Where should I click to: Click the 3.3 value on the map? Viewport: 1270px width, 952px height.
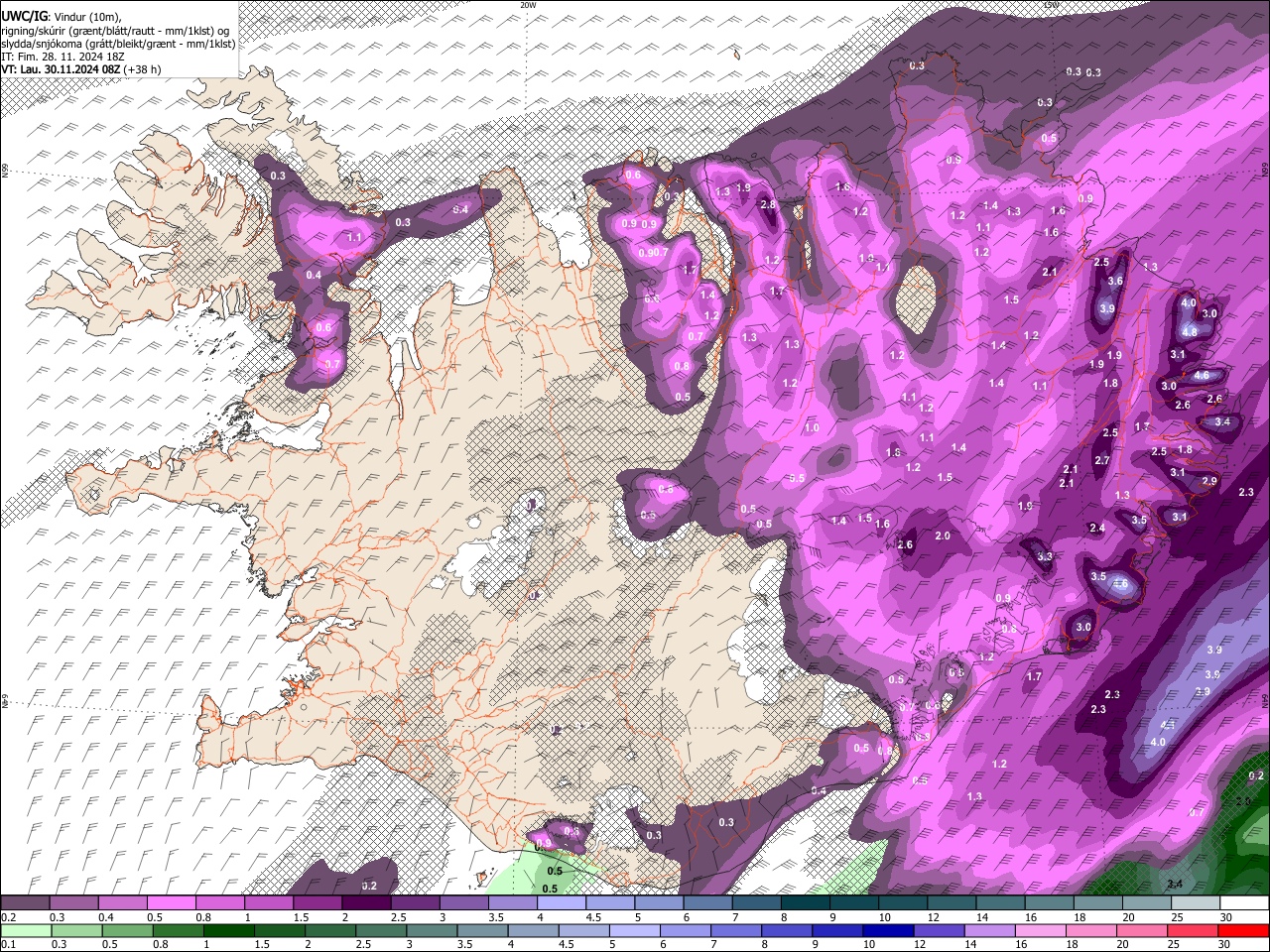pos(1045,556)
